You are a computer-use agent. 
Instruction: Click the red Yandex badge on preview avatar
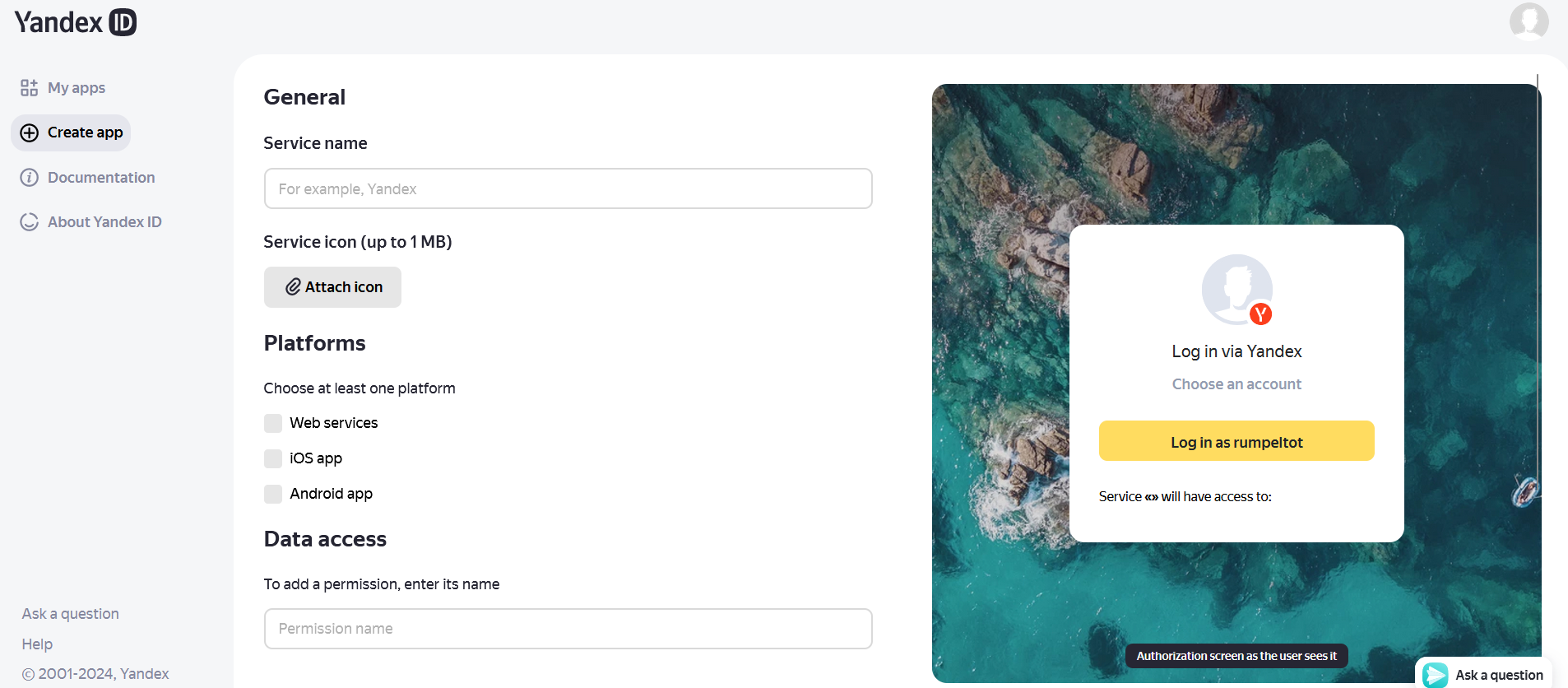tap(1260, 314)
